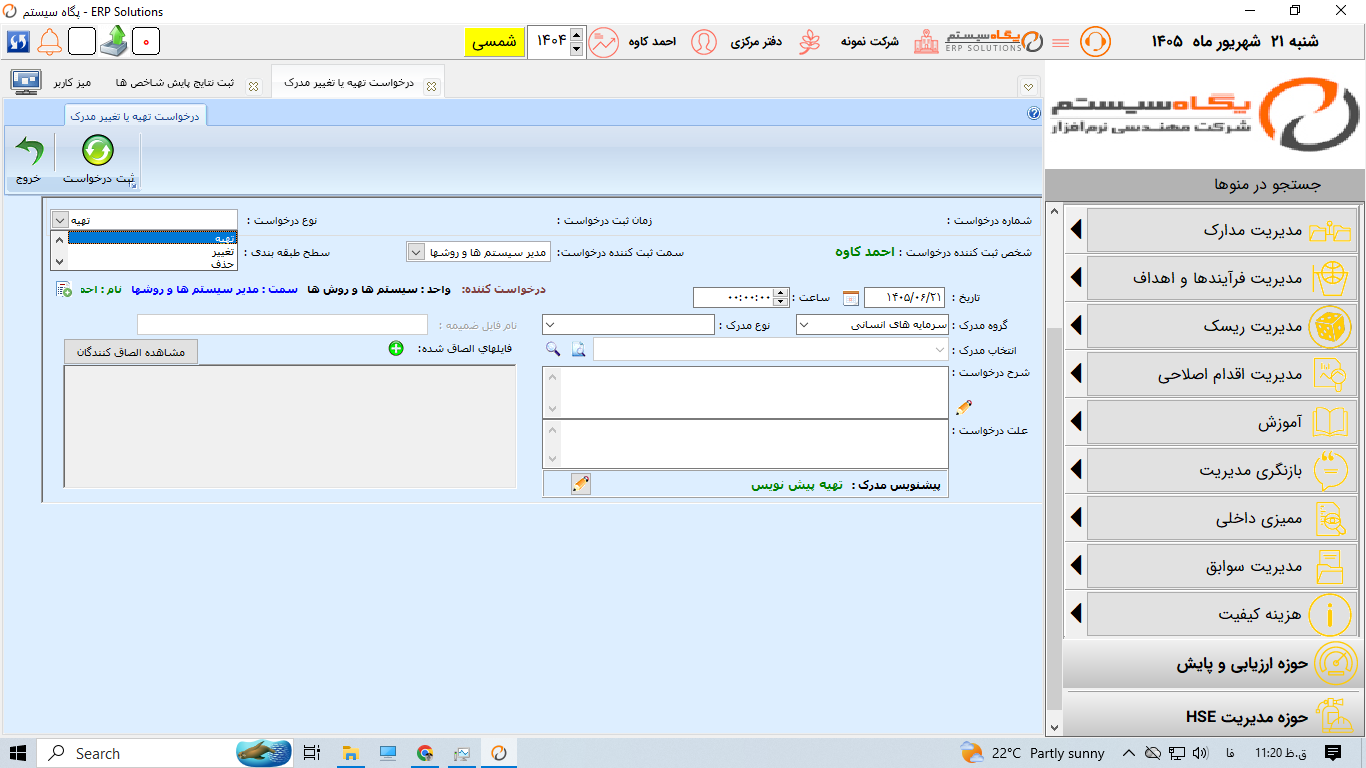Click the pencil icon beside شرح درخواست
1366x768 pixels.
click(964, 407)
